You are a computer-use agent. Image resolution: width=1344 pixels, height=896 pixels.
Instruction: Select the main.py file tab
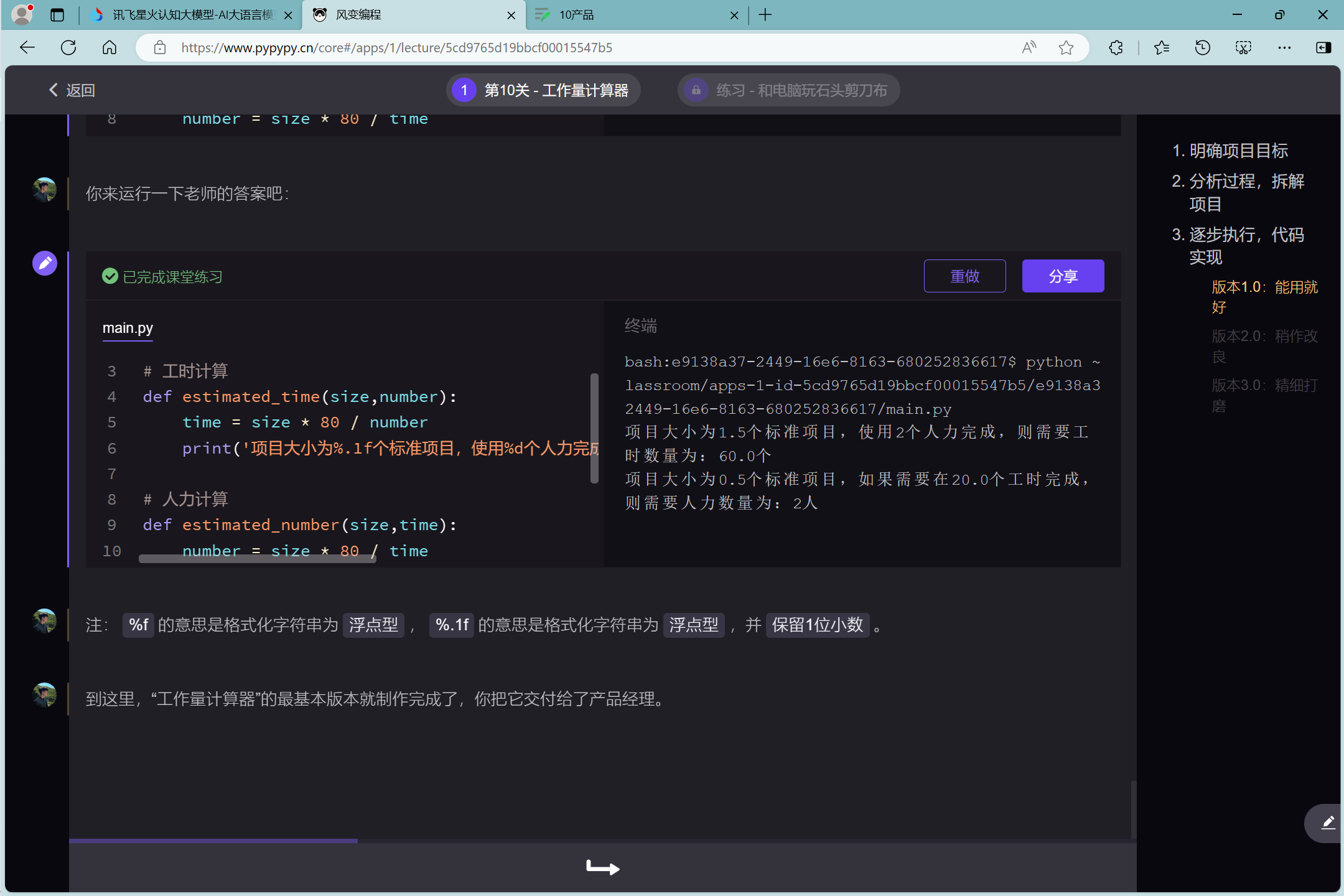click(128, 328)
